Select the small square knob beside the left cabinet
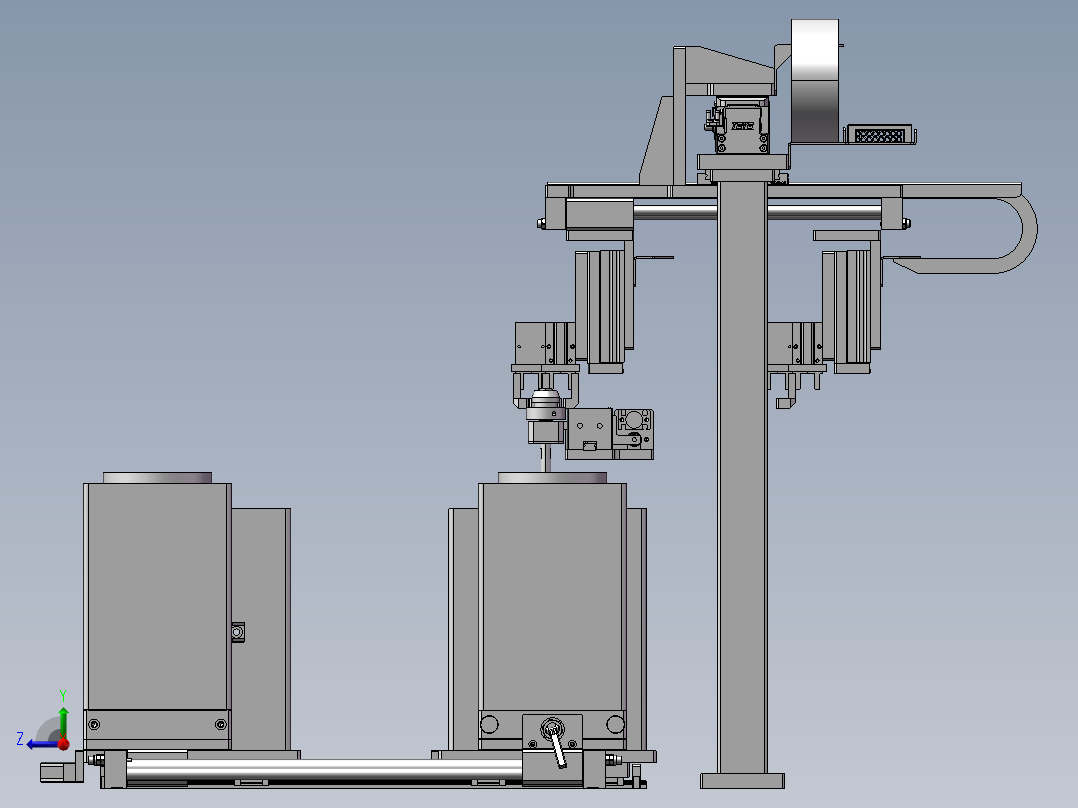Viewport: 1078px width, 808px height. pos(237,632)
